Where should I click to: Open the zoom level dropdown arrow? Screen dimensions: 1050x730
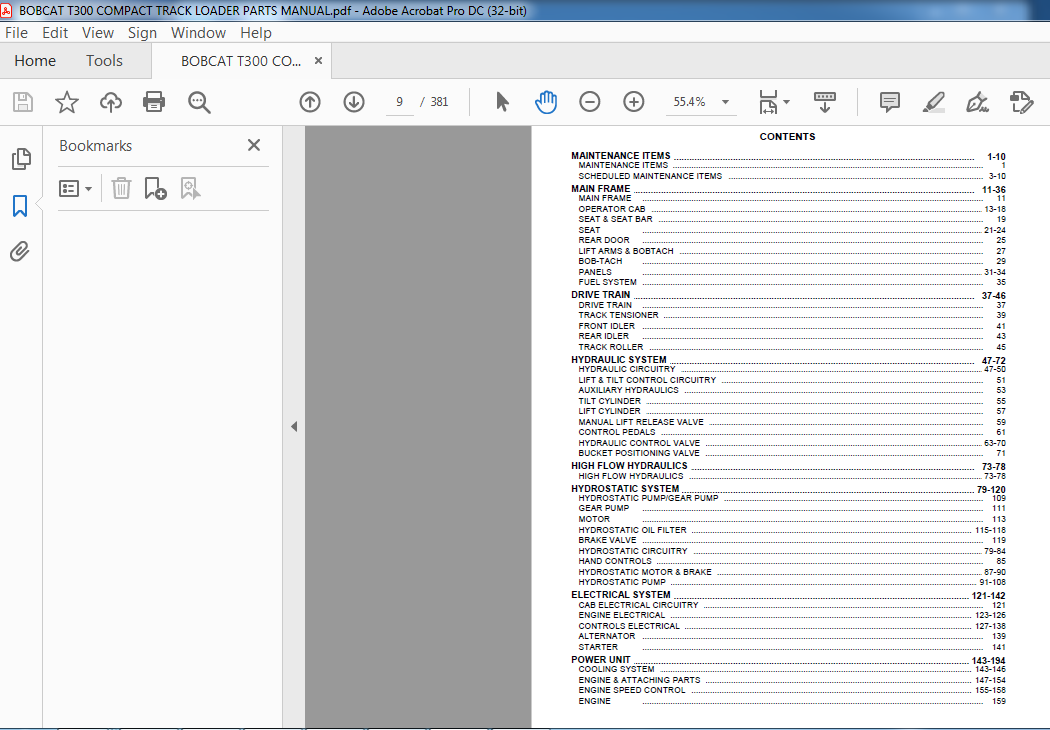point(725,102)
